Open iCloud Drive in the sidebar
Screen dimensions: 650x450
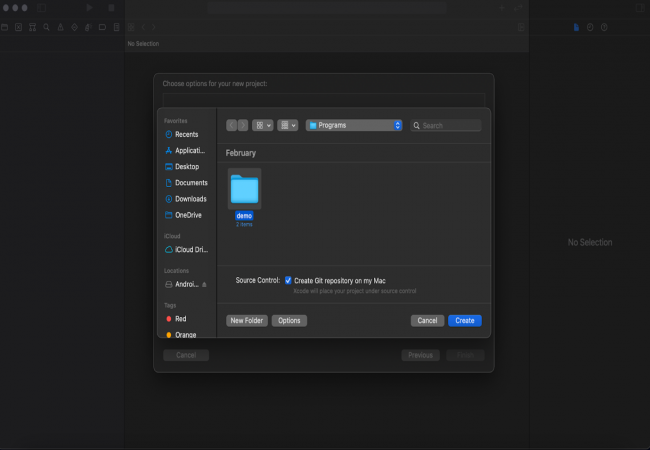pyautogui.click(x=187, y=249)
